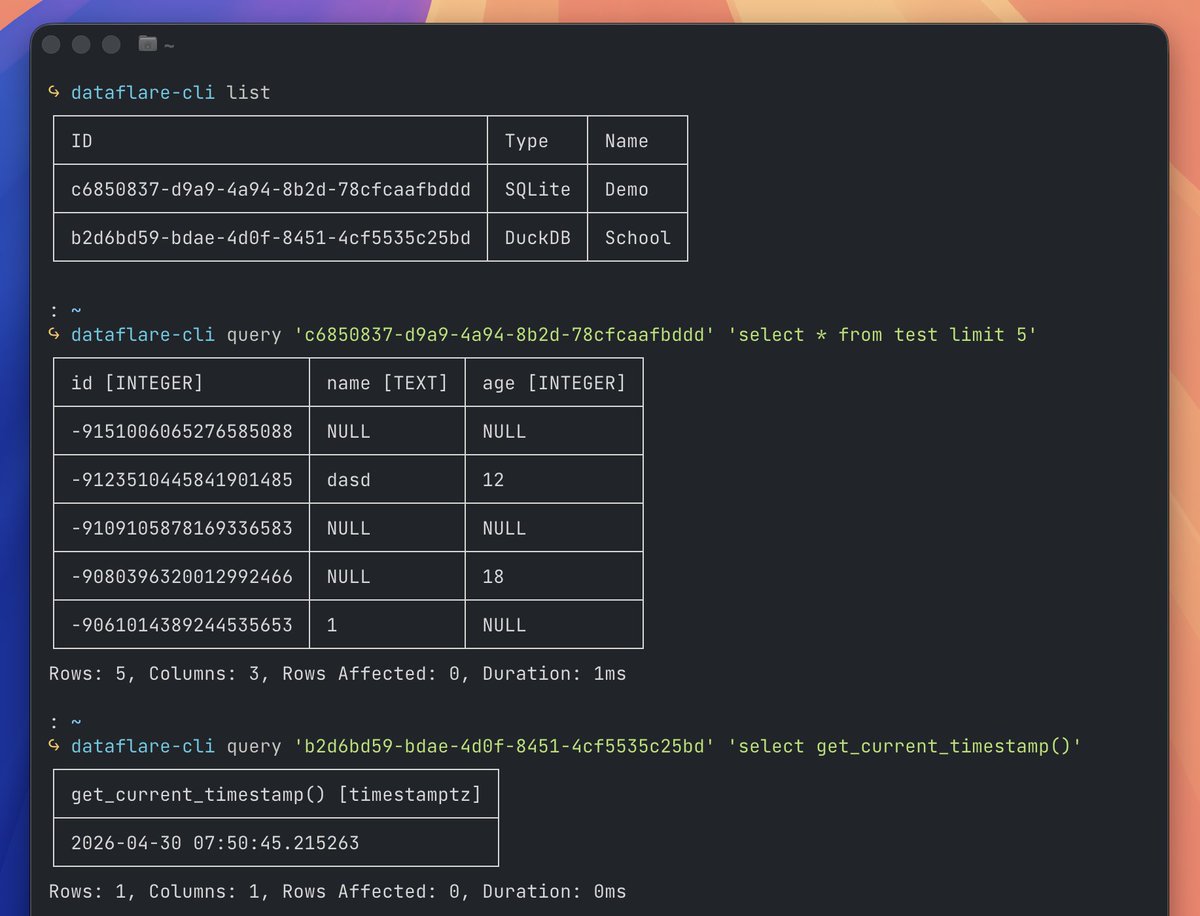Click the 'name [TEXT]' column header
Screen dimensions: 1200x916
coord(387,382)
